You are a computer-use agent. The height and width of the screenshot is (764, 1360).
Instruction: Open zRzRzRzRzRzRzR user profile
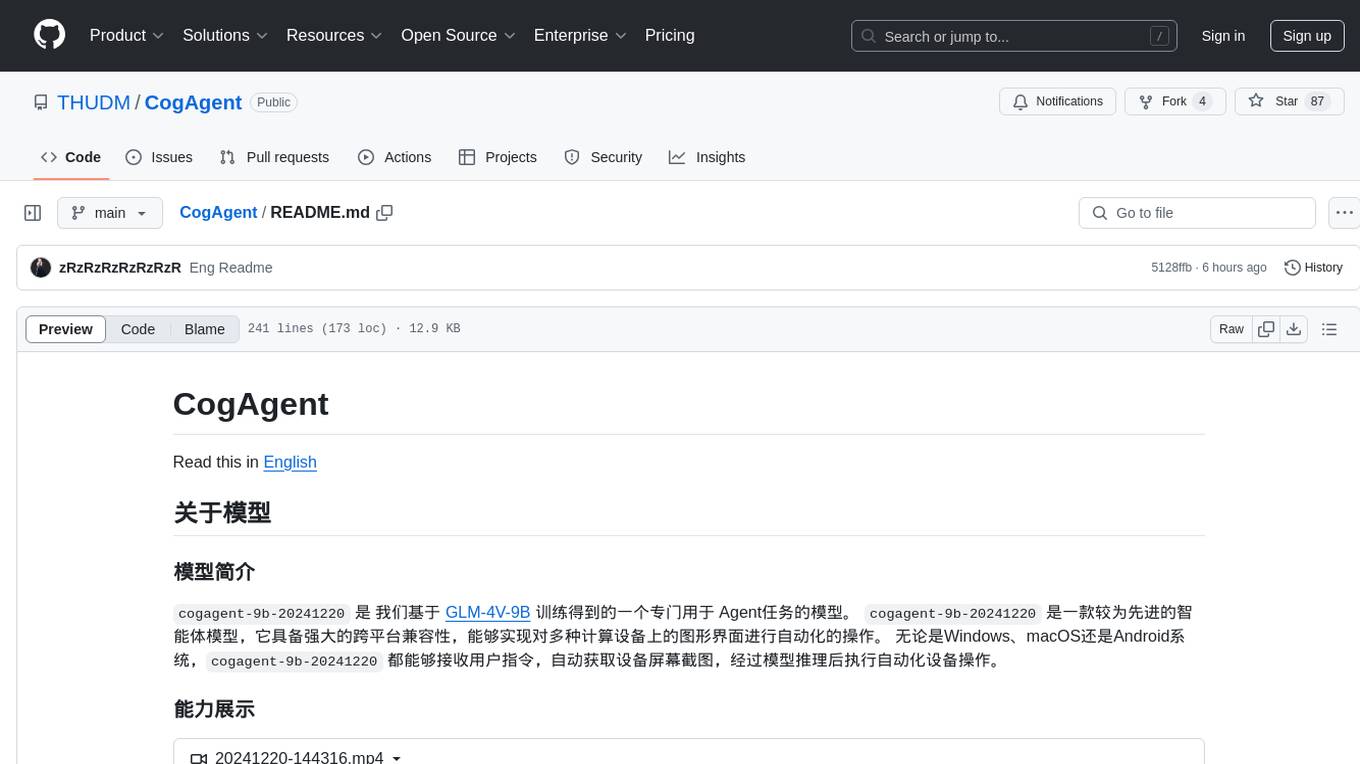pos(120,268)
